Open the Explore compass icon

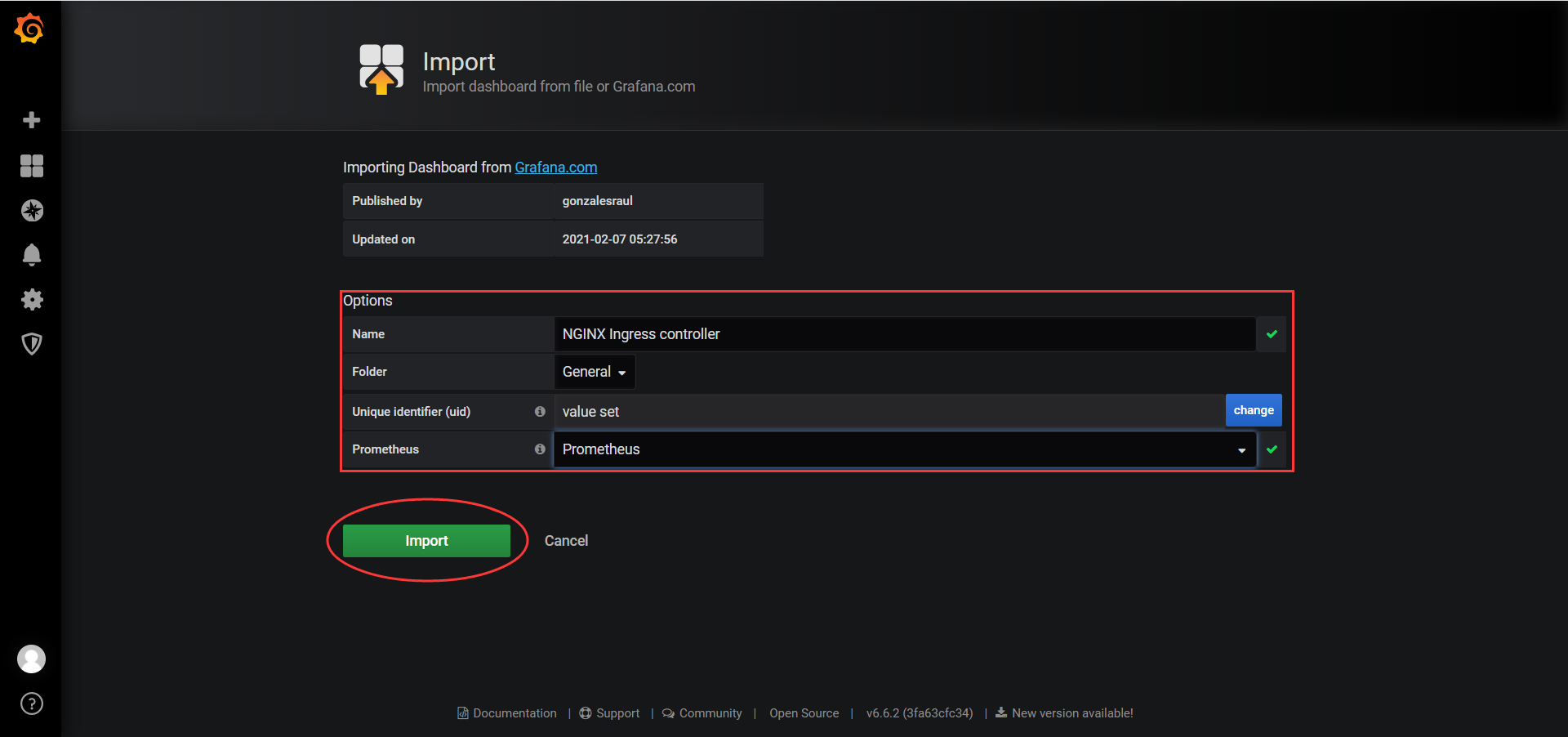coord(32,211)
